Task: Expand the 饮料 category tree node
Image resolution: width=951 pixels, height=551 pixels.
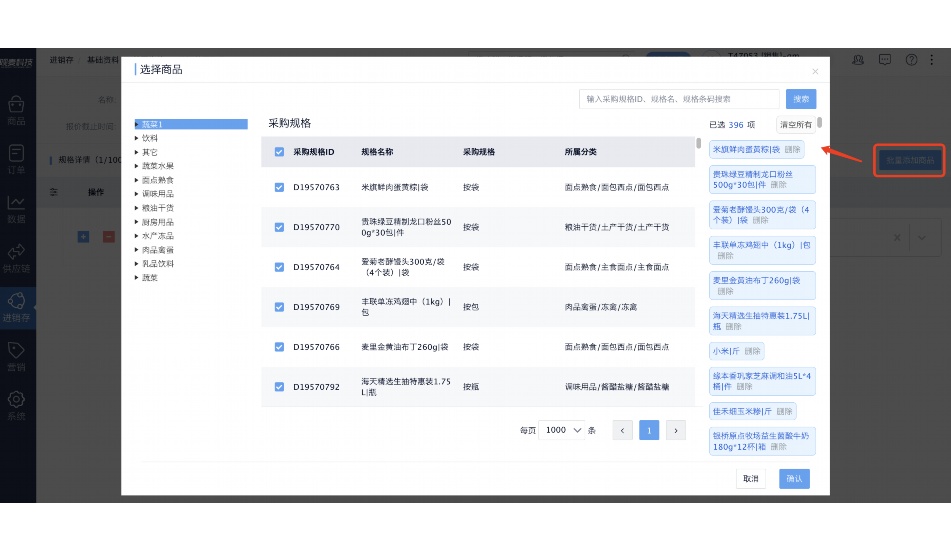Action: (137, 138)
